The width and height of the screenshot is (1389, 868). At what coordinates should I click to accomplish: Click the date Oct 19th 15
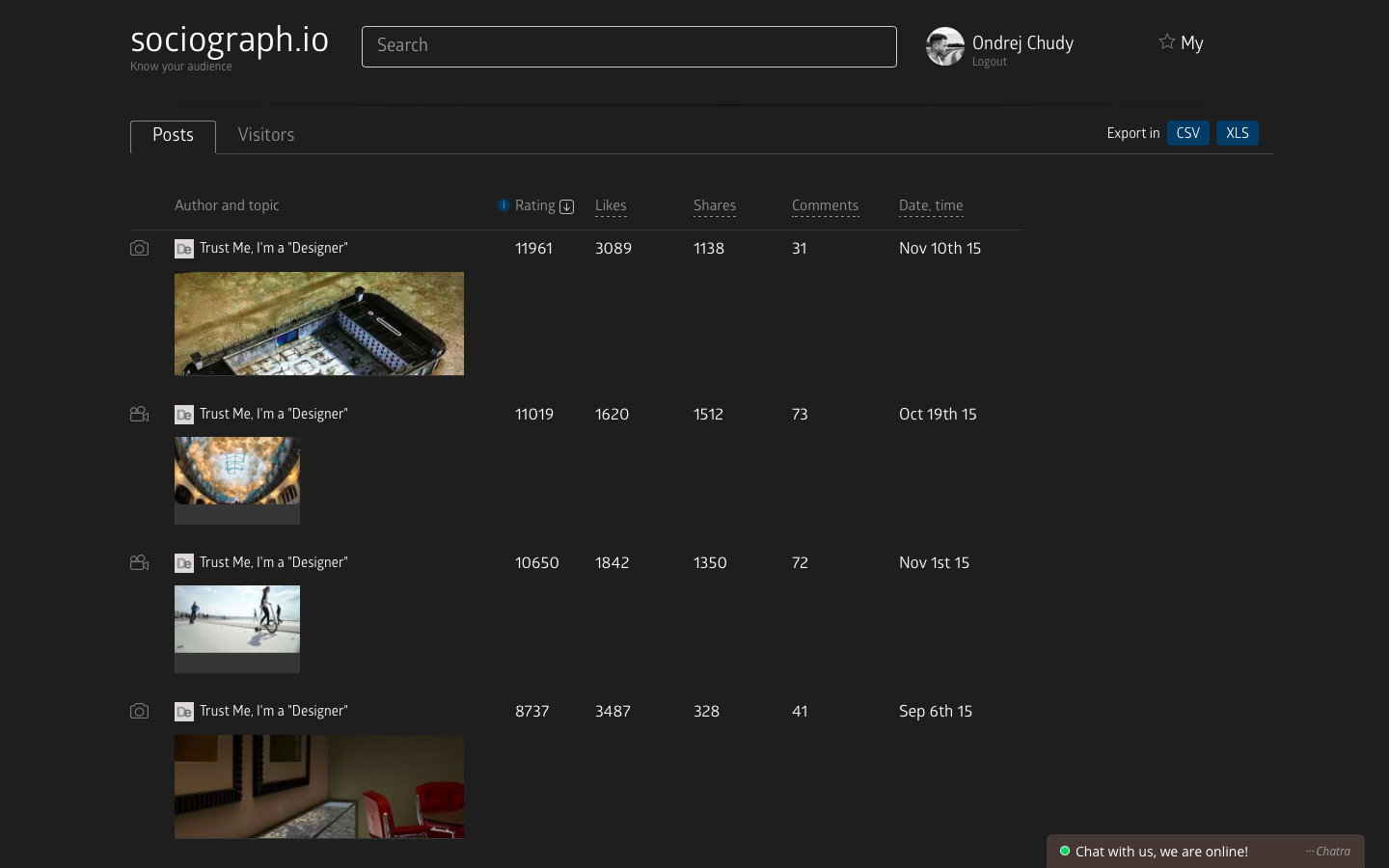pyautogui.click(x=938, y=414)
